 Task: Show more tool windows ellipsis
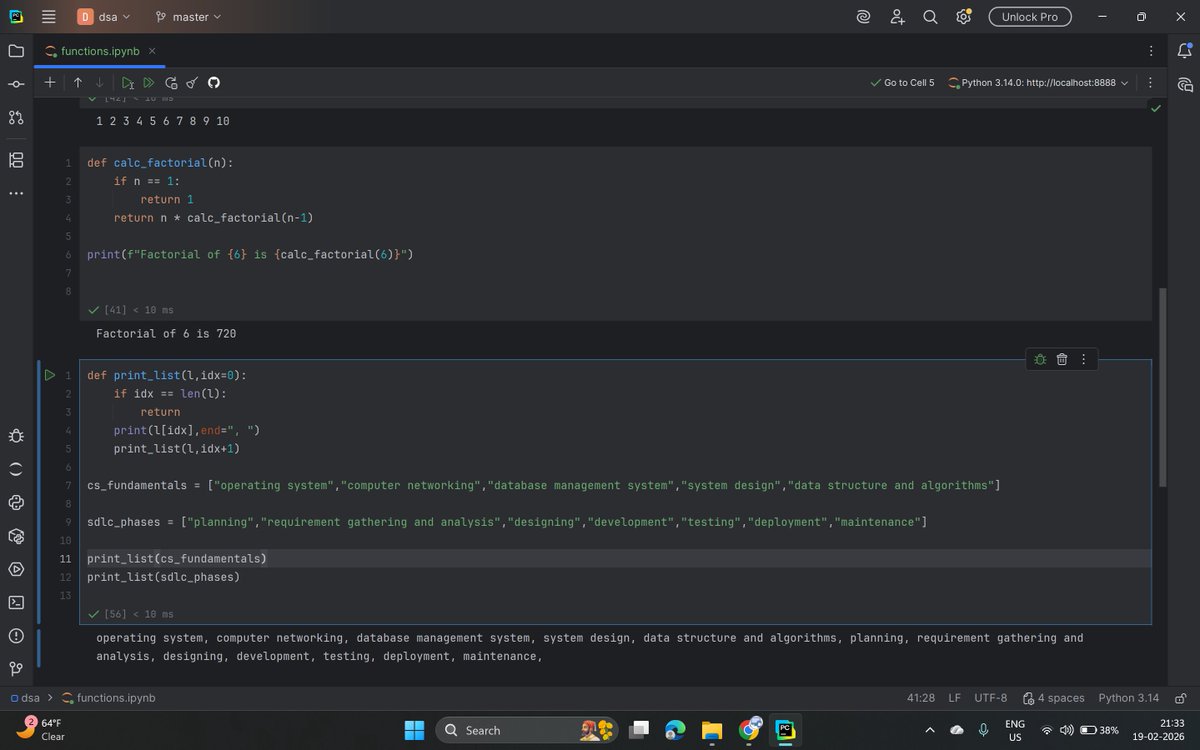click(15, 193)
